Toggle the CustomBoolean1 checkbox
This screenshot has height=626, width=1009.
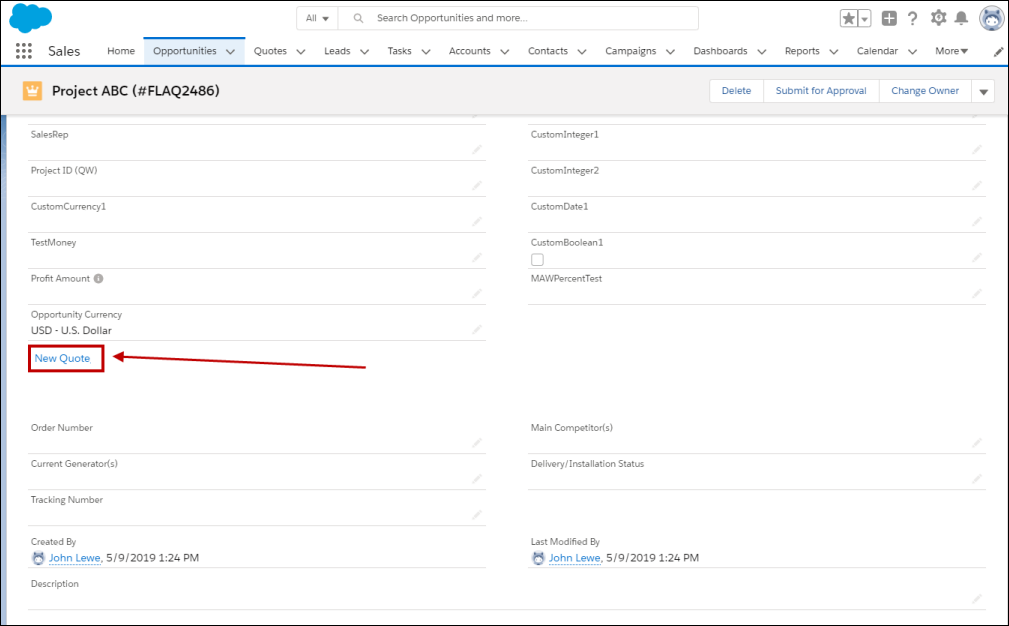coord(537,260)
